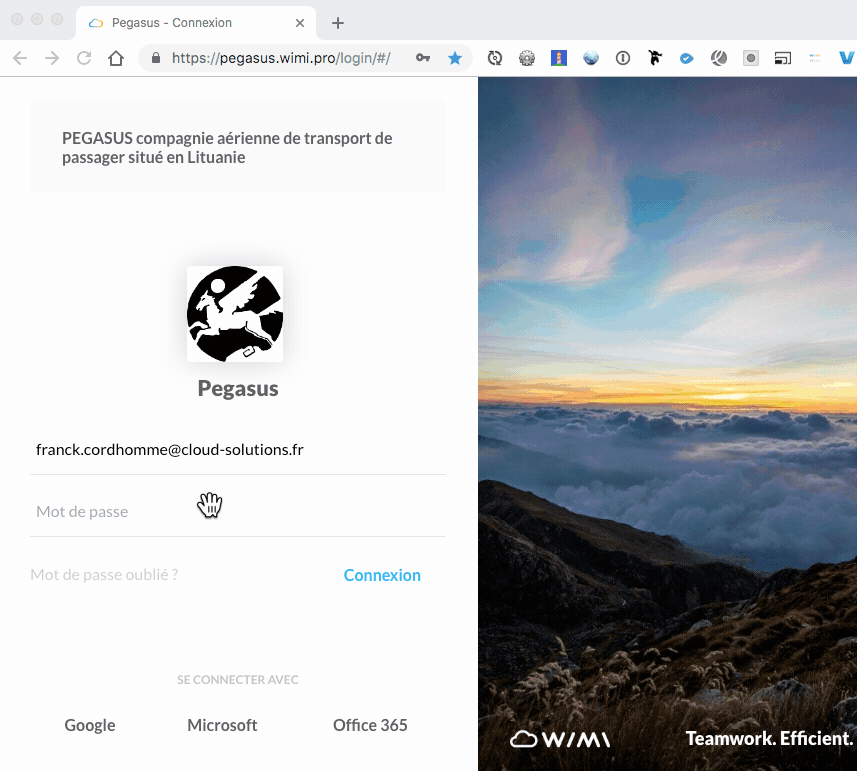Sign in with Microsoft
The image size is (857, 771).
pos(222,725)
